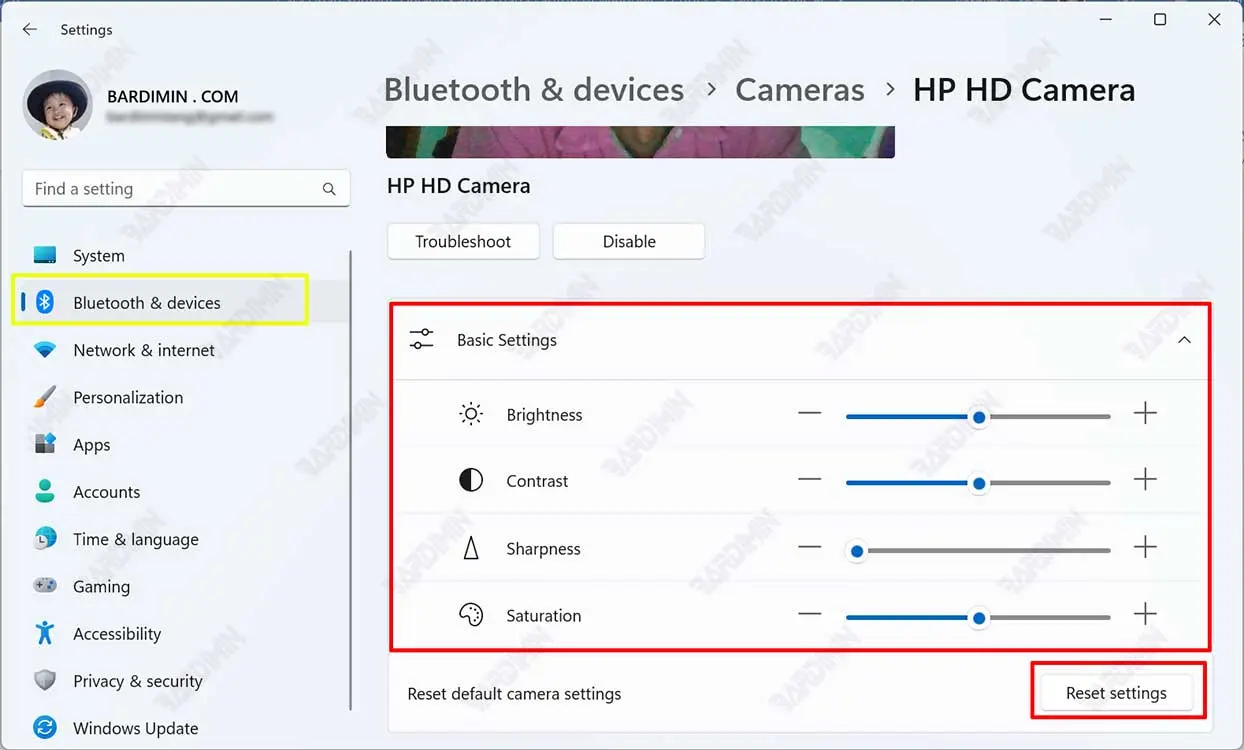Click the Saturation plus icon

[x=1145, y=615]
